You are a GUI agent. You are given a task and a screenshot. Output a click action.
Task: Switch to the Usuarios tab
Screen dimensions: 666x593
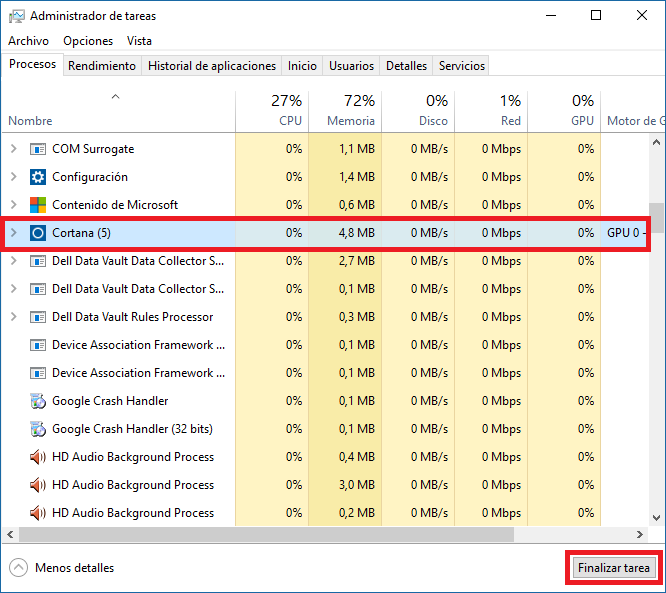[351, 66]
